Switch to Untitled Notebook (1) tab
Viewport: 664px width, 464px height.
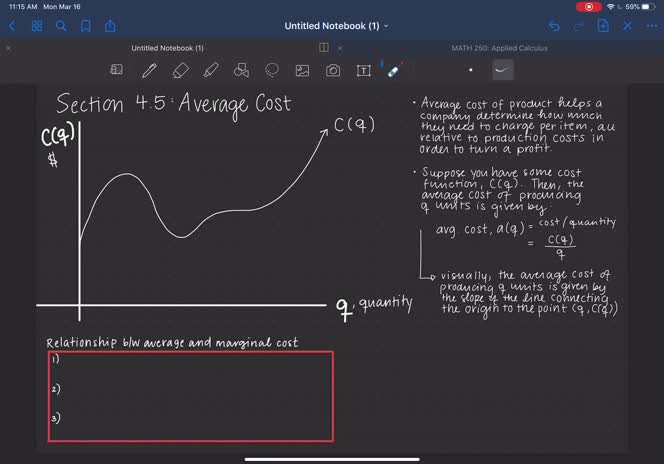(x=168, y=48)
